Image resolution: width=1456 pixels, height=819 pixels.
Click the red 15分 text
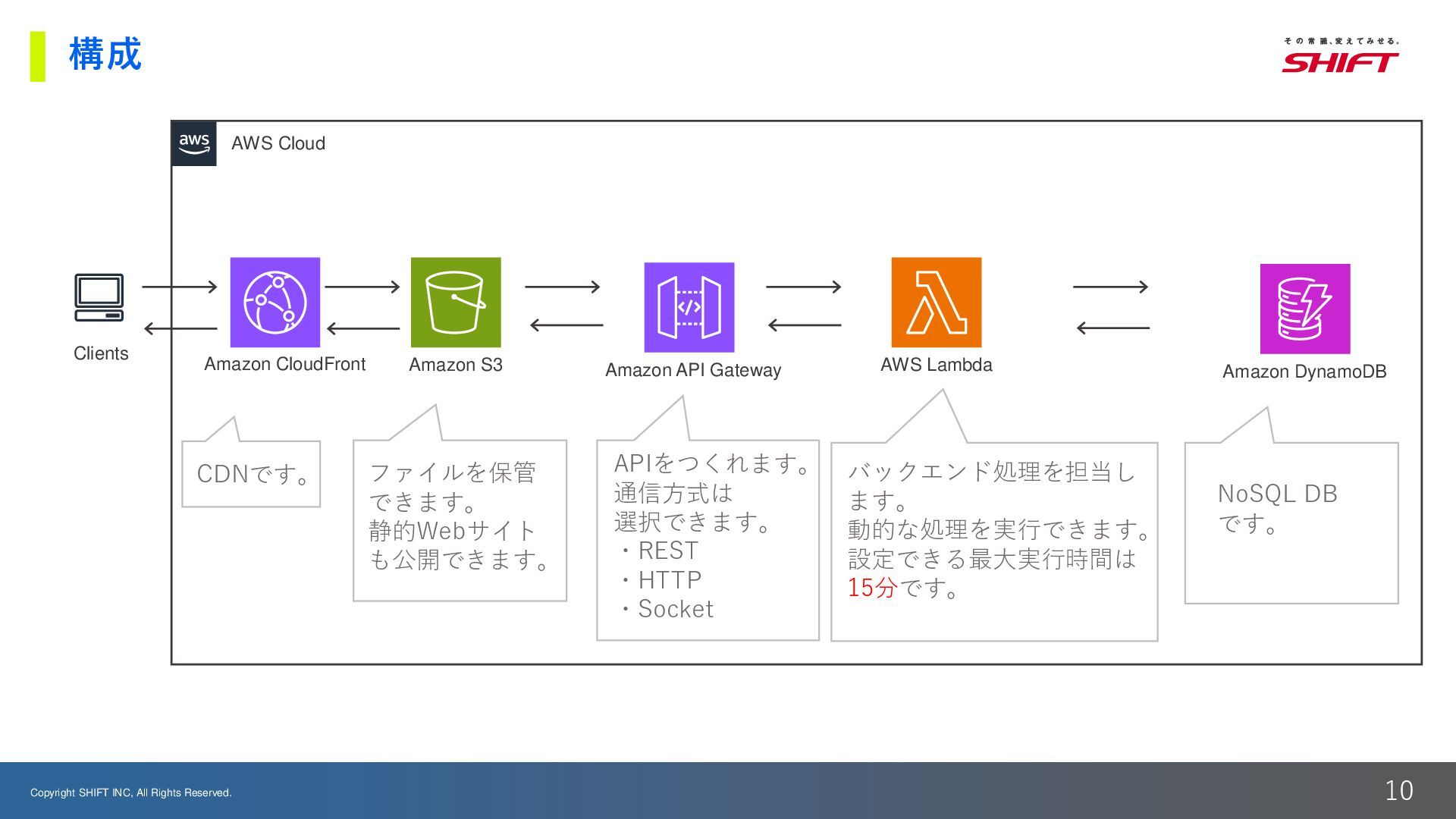pyautogui.click(x=872, y=588)
